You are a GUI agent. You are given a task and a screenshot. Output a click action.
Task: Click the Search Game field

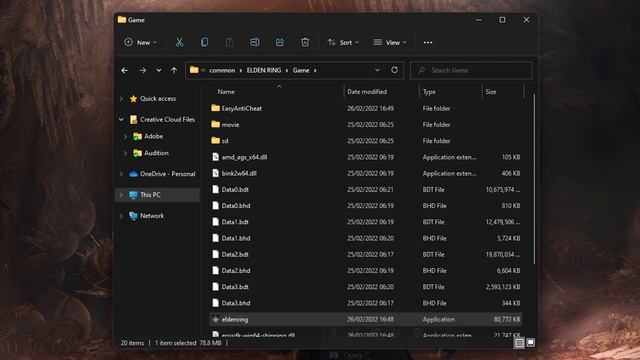point(471,70)
